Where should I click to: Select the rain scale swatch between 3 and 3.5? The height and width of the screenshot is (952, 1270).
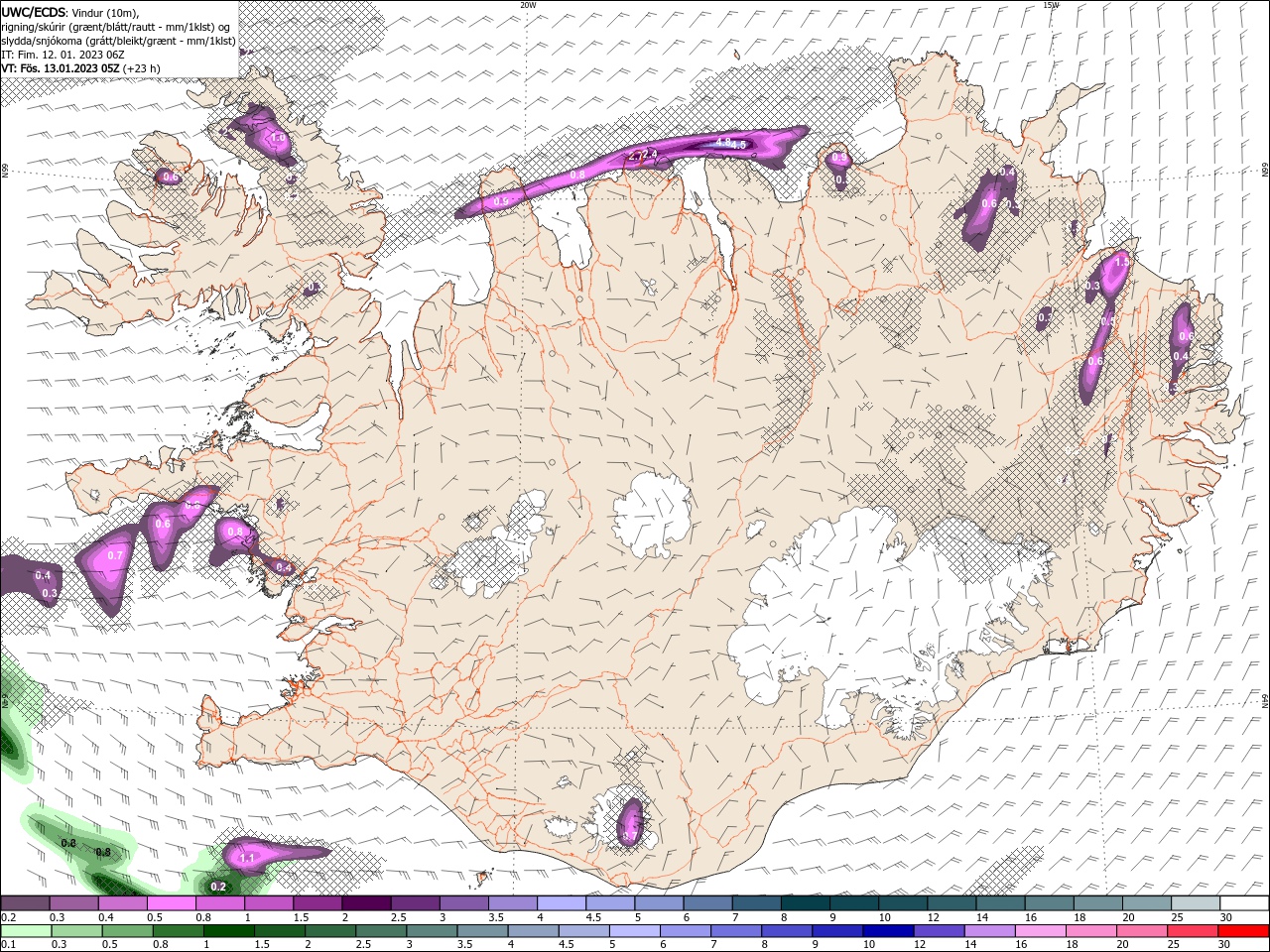pos(430,931)
